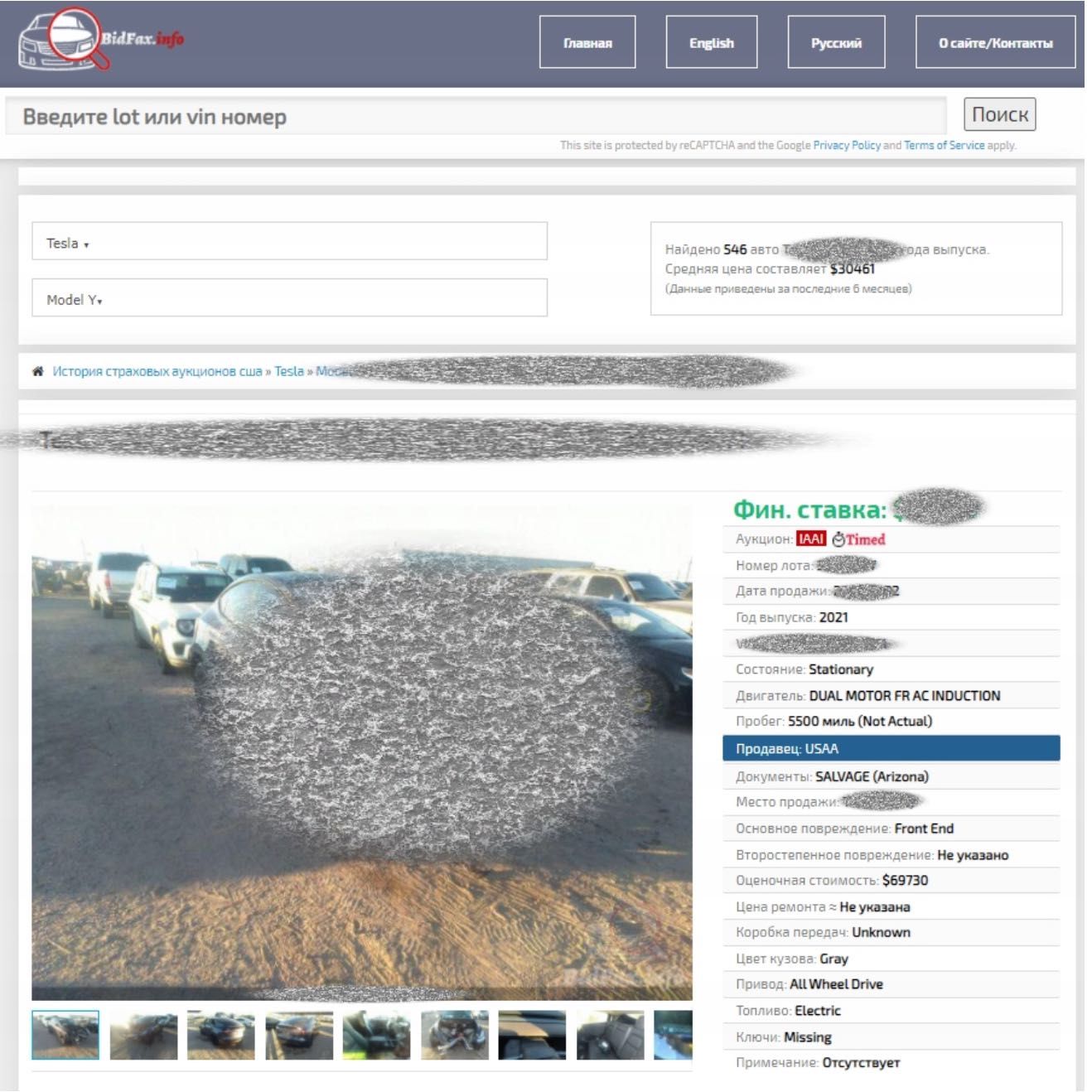Image resolution: width=1092 pixels, height=1092 pixels.
Task: Open the Главная menu item
Action: pyautogui.click(x=587, y=42)
